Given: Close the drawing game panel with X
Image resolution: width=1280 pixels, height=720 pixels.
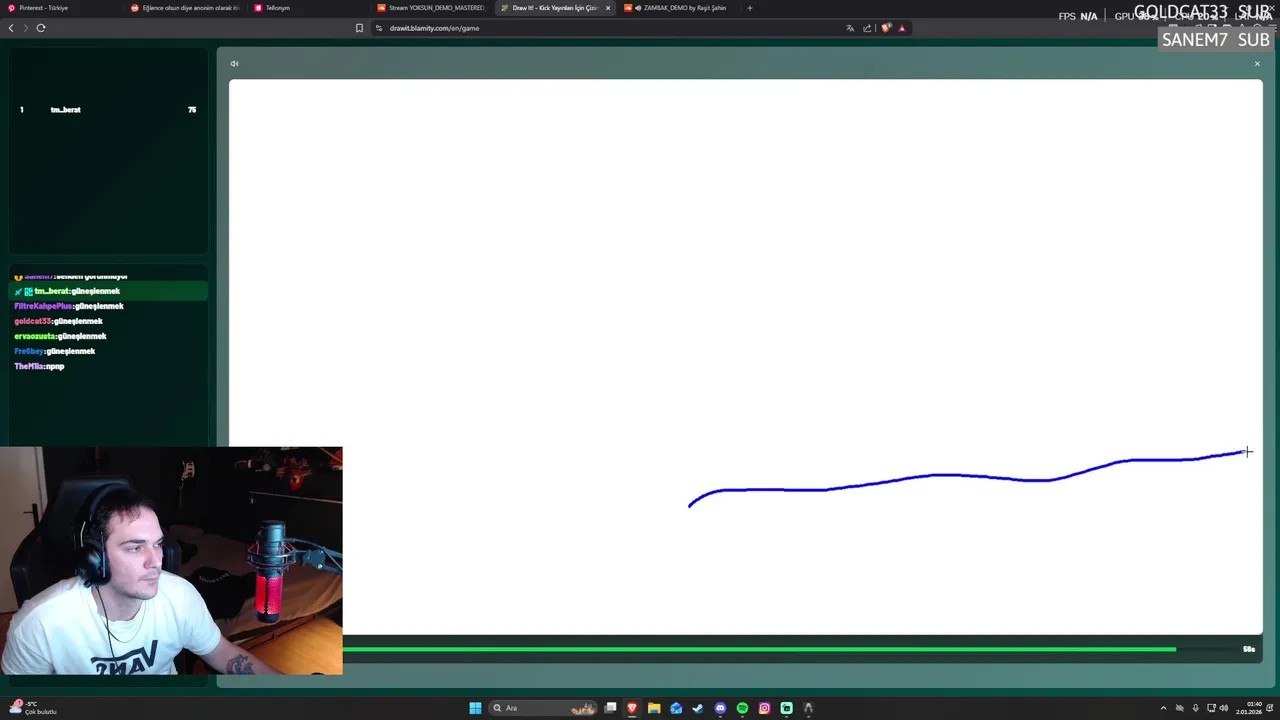Looking at the screenshot, I should coord(1257,64).
